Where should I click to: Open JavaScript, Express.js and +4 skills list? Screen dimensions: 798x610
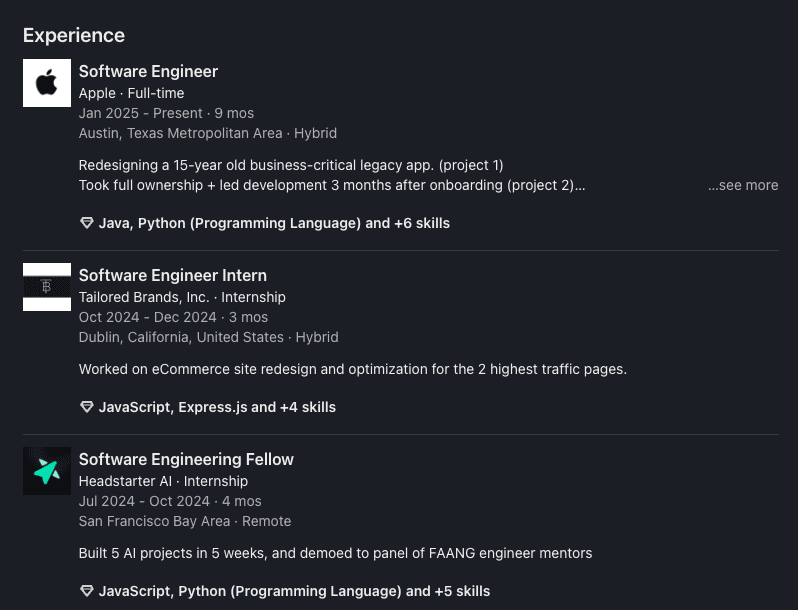pos(217,407)
